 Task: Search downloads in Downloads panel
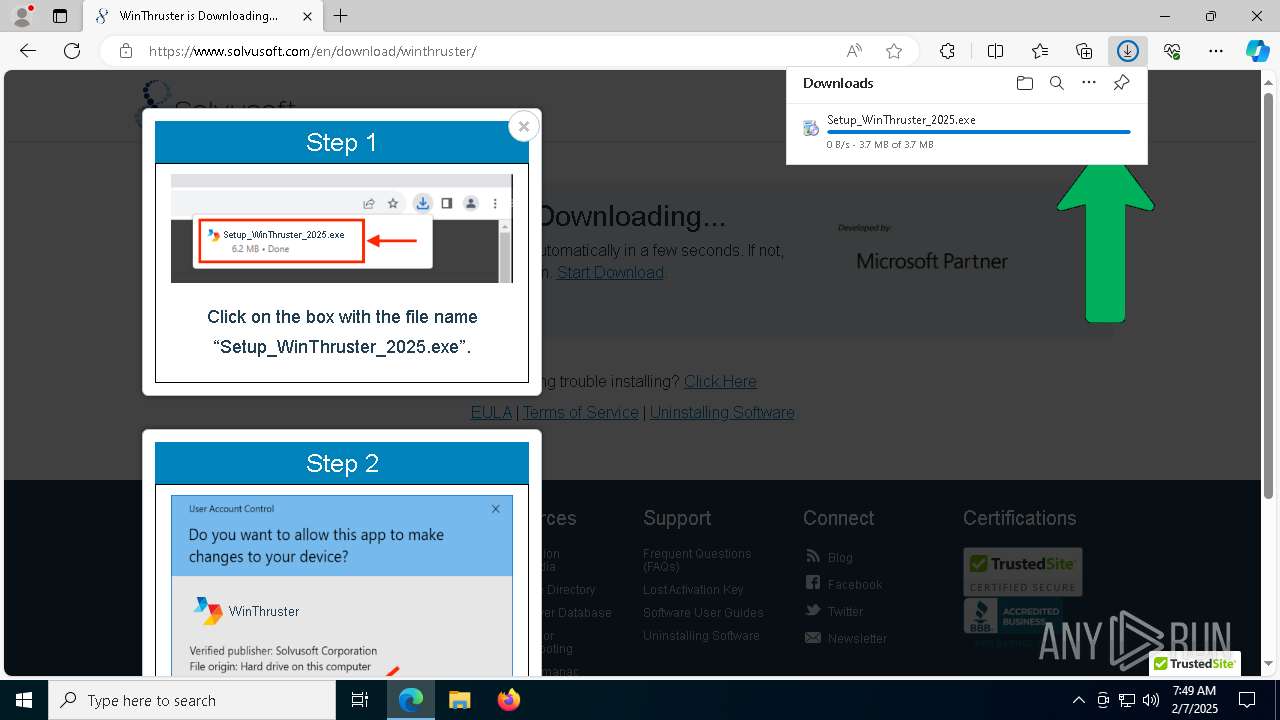click(1056, 83)
